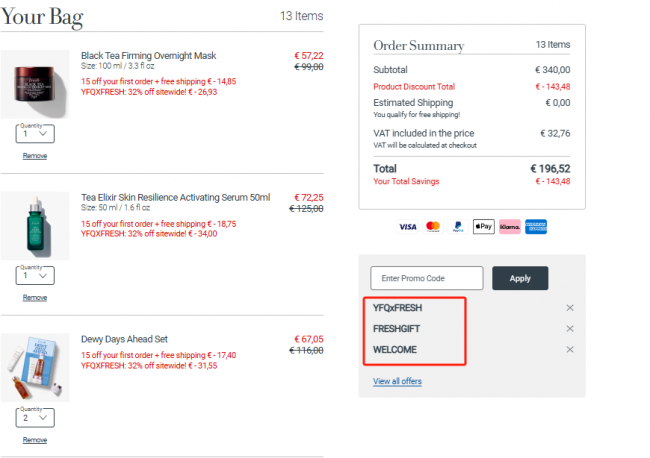Viewport: 650px width, 458px height.
Task: Click the struck-through price € 116,00
Action: pyautogui.click(x=306, y=351)
